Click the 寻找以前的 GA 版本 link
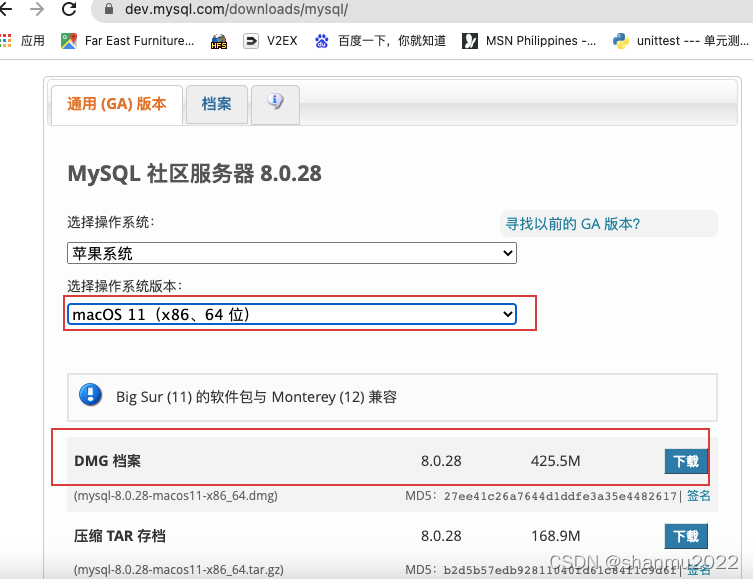The image size is (753, 579). (572, 224)
